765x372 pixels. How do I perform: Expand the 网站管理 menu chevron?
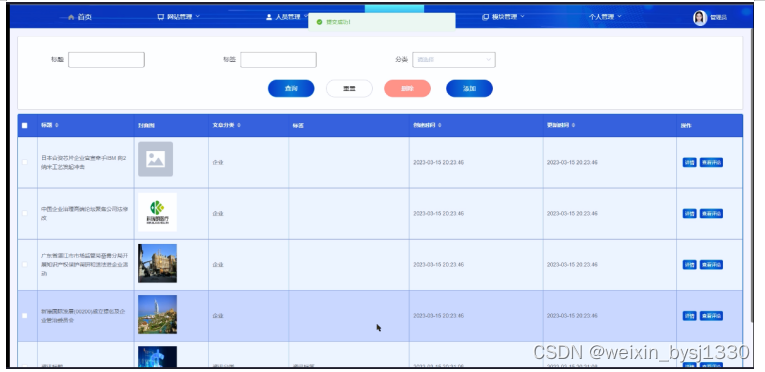pos(198,17)
